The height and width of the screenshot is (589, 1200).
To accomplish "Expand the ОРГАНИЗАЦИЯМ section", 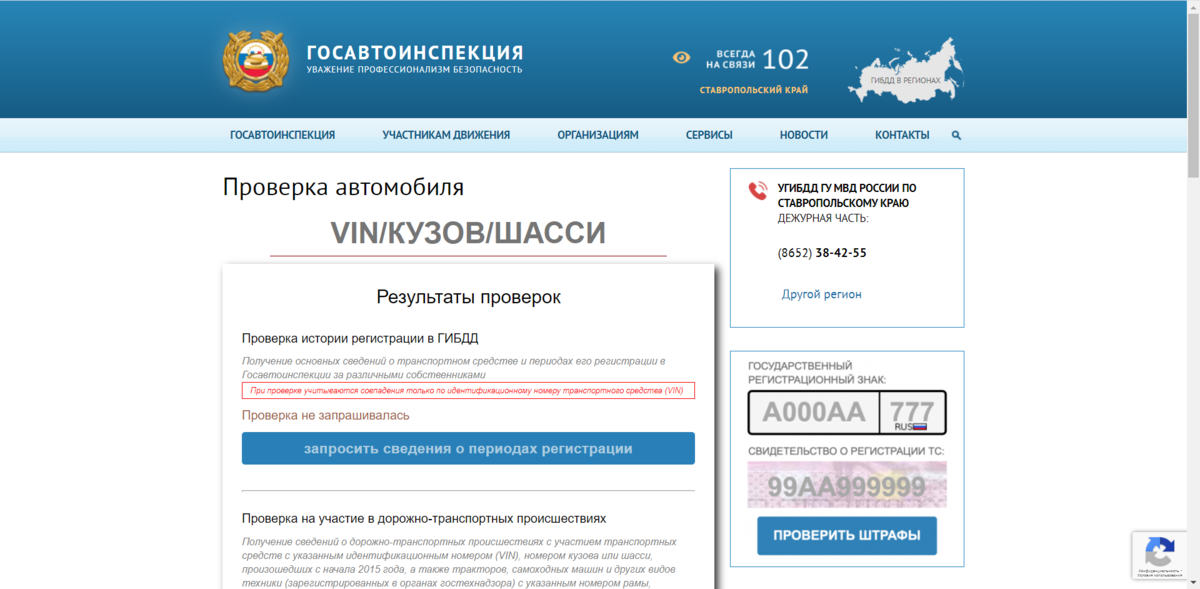I will point(598,135).
